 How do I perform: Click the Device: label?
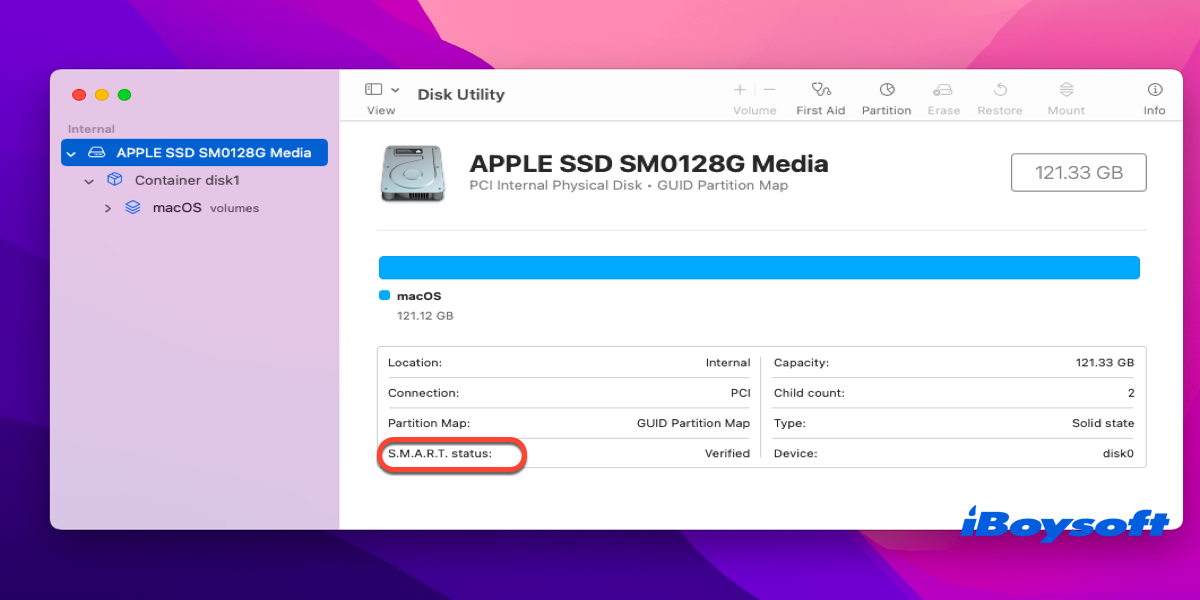tap(795, 453)
